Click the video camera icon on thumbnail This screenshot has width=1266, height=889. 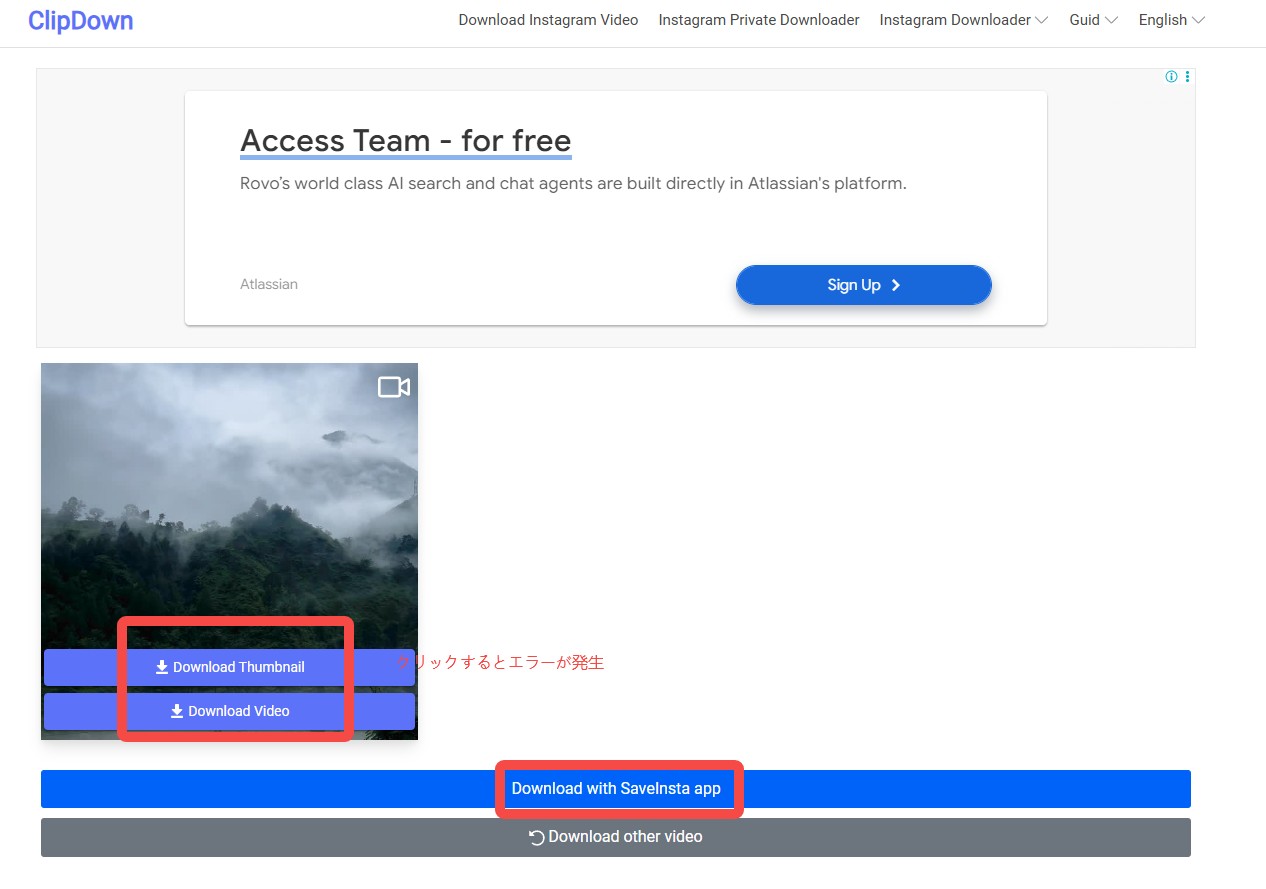click(394, 387)
